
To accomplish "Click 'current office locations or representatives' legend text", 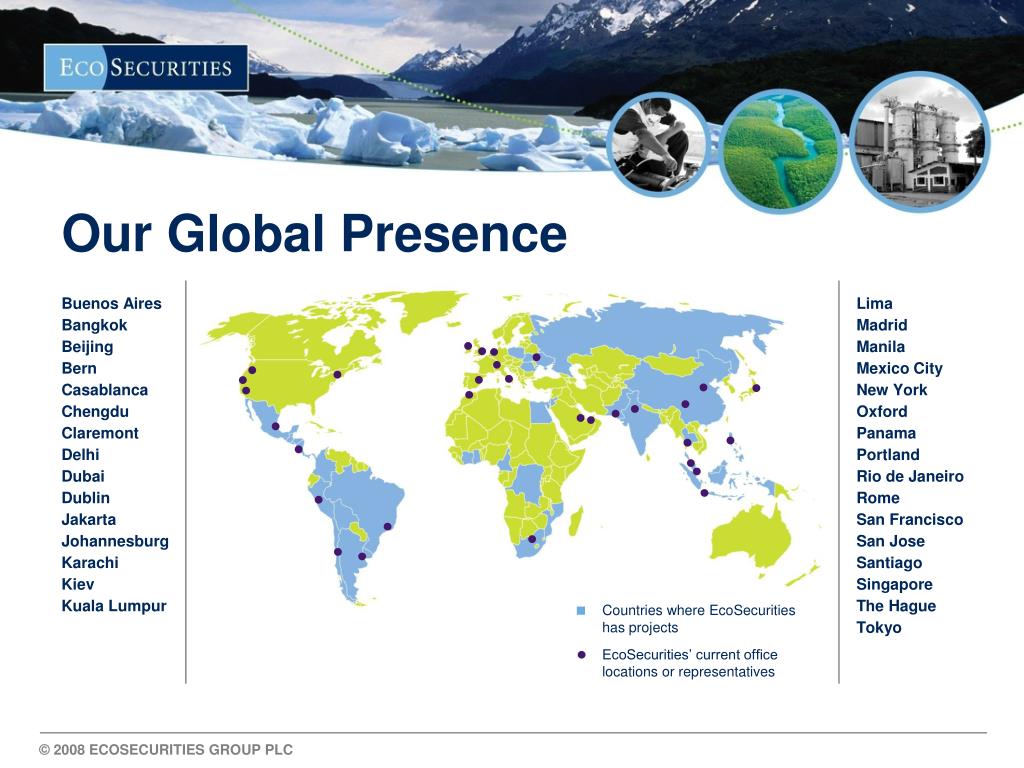I will [690, 663].
